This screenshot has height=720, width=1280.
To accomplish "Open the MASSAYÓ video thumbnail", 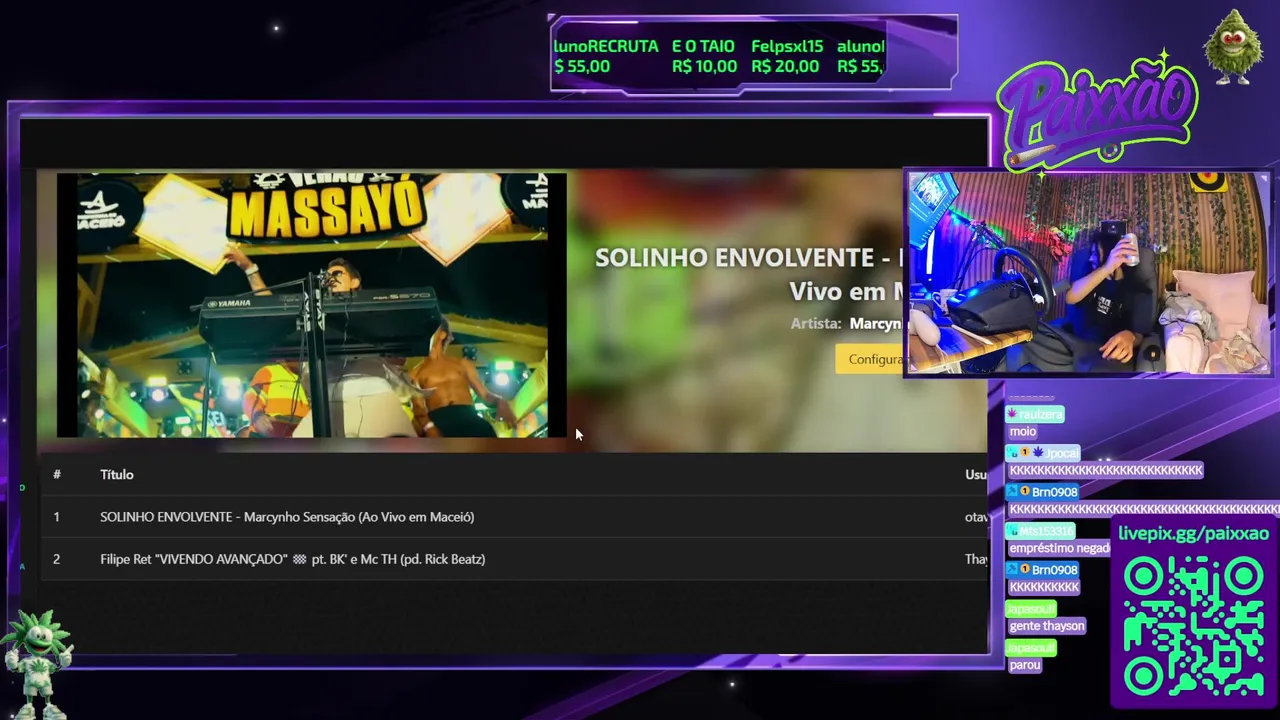I will click(312, 305).
